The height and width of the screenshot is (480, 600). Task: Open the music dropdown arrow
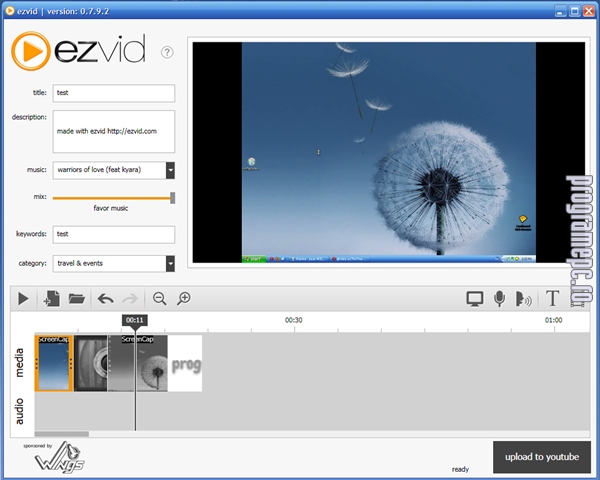pyautogui.click(x=170, y=170)
